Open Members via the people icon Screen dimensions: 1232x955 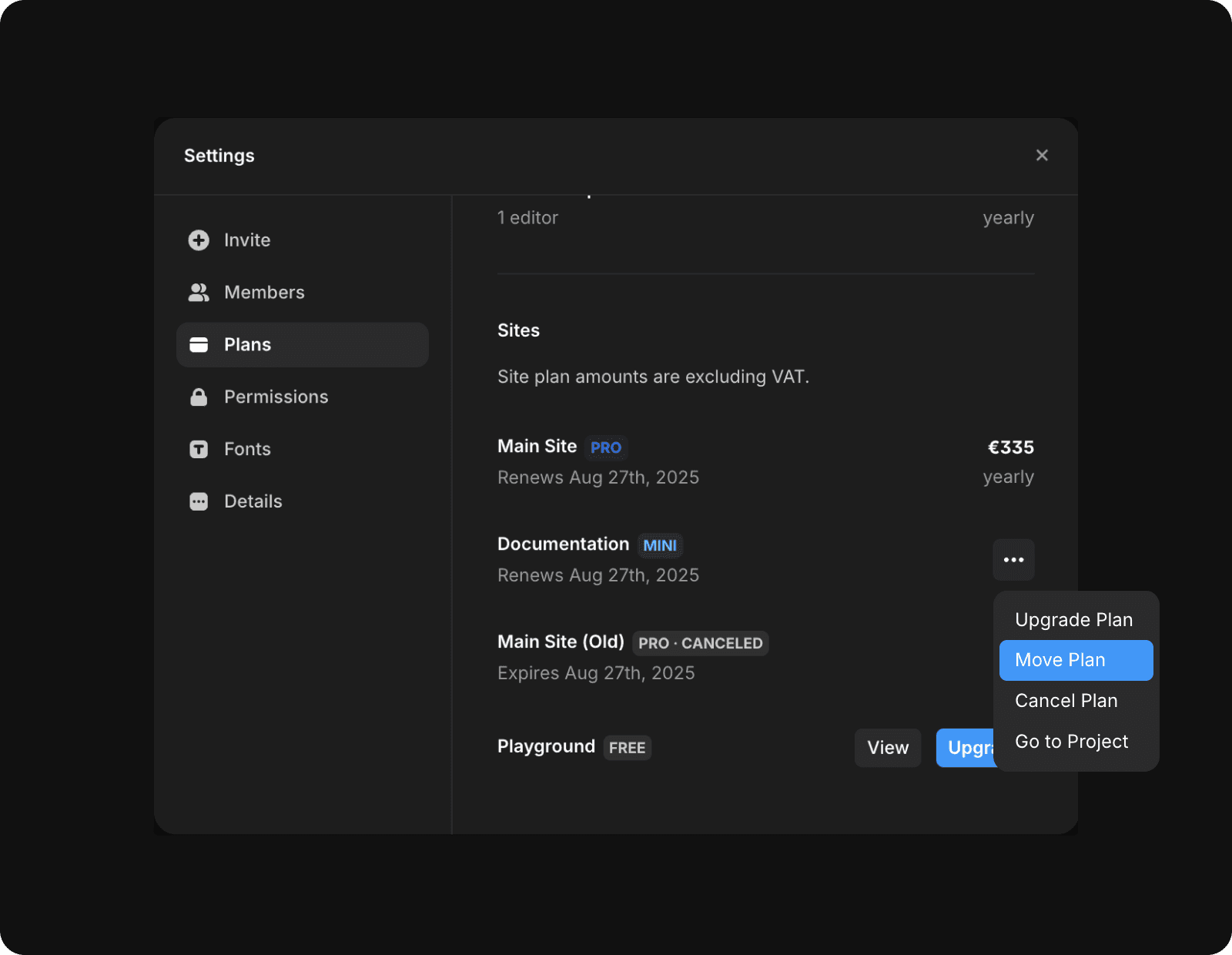point(199,293)
